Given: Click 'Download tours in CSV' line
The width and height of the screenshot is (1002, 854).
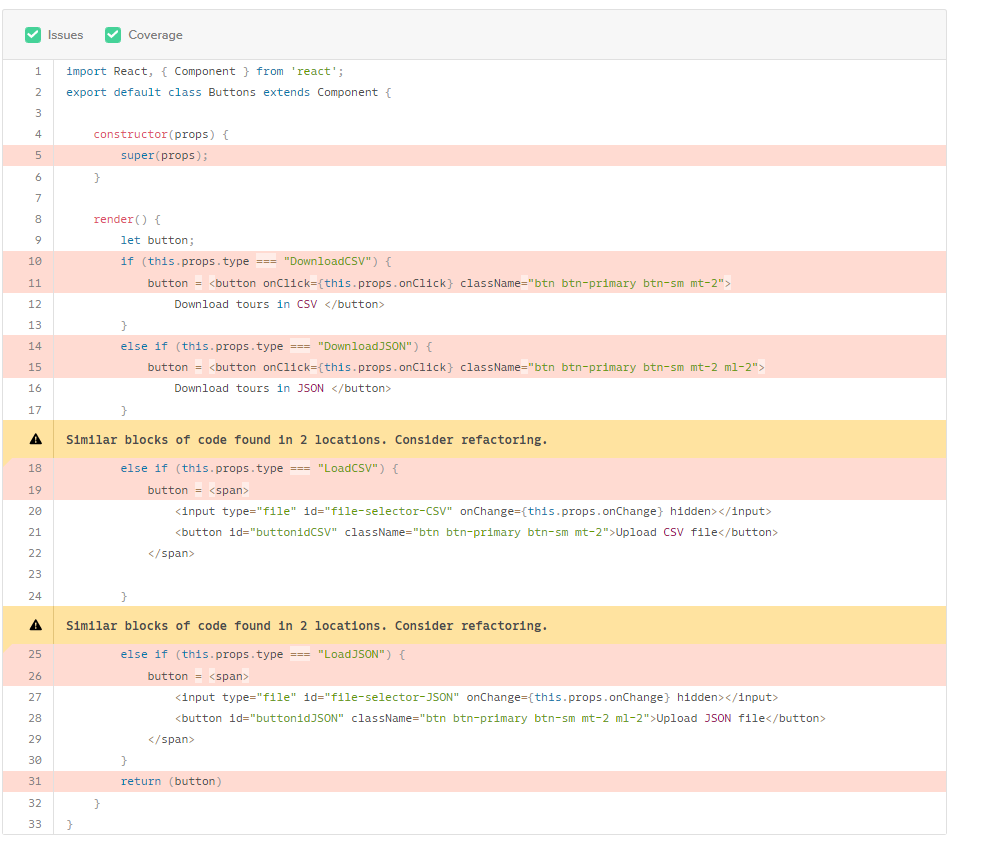Looking at the screenshot, I should (x=279, y=304).
